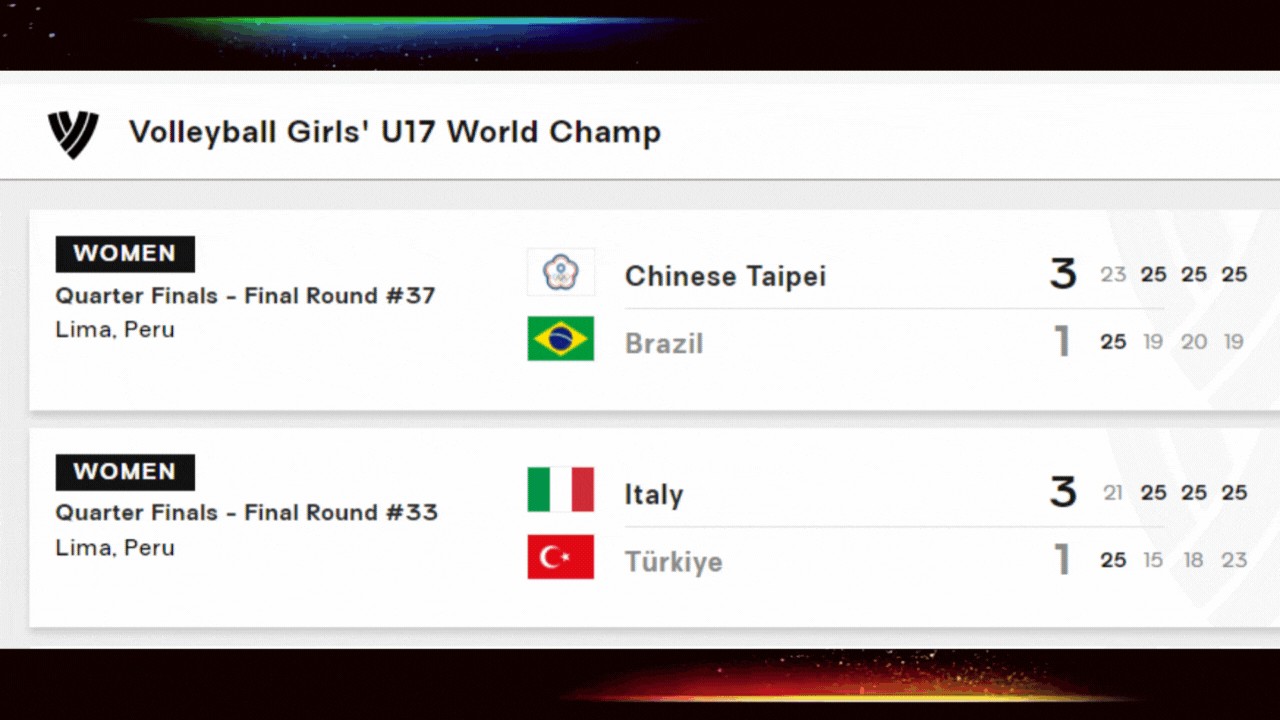The height and width of the screenshot is (720, 1280).
Task: Click the Volleyball World logo icon
Action: (x=73, y=134)
